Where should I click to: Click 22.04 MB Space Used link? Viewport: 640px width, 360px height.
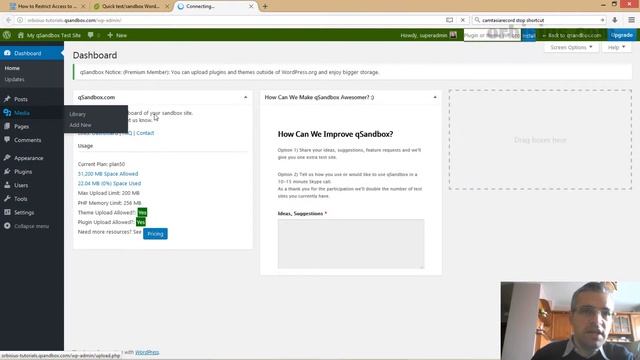pyautogui.click(x=109, y=183)
